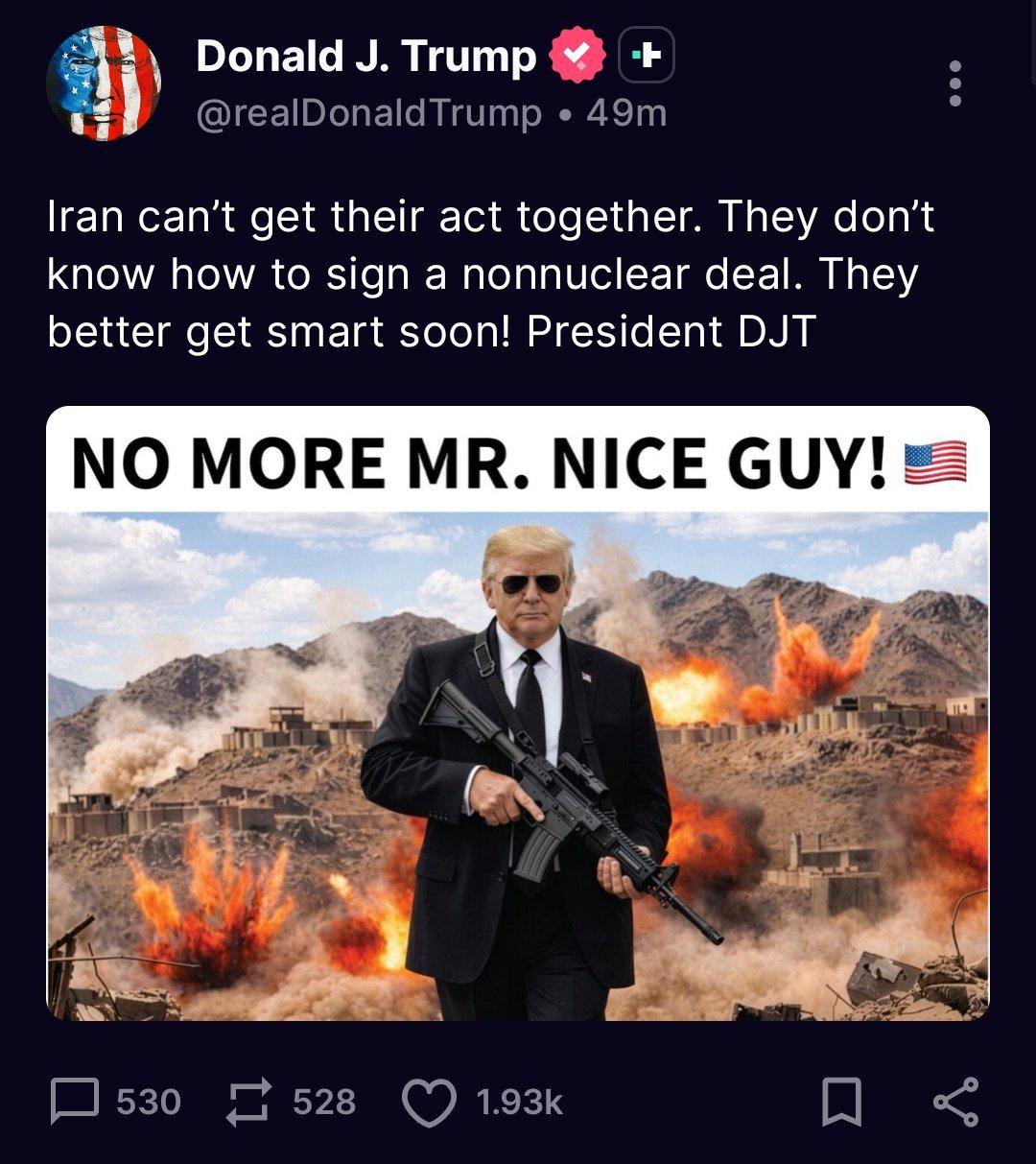Tap the share icon

click(956, 1101)
